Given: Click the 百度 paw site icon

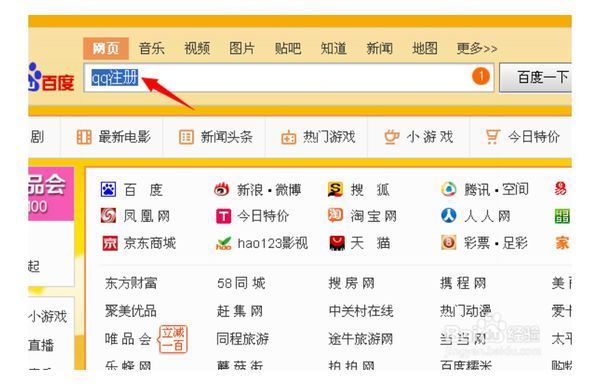Looking at the screenshot, I should pyautogui.click(x=108, y=189).
